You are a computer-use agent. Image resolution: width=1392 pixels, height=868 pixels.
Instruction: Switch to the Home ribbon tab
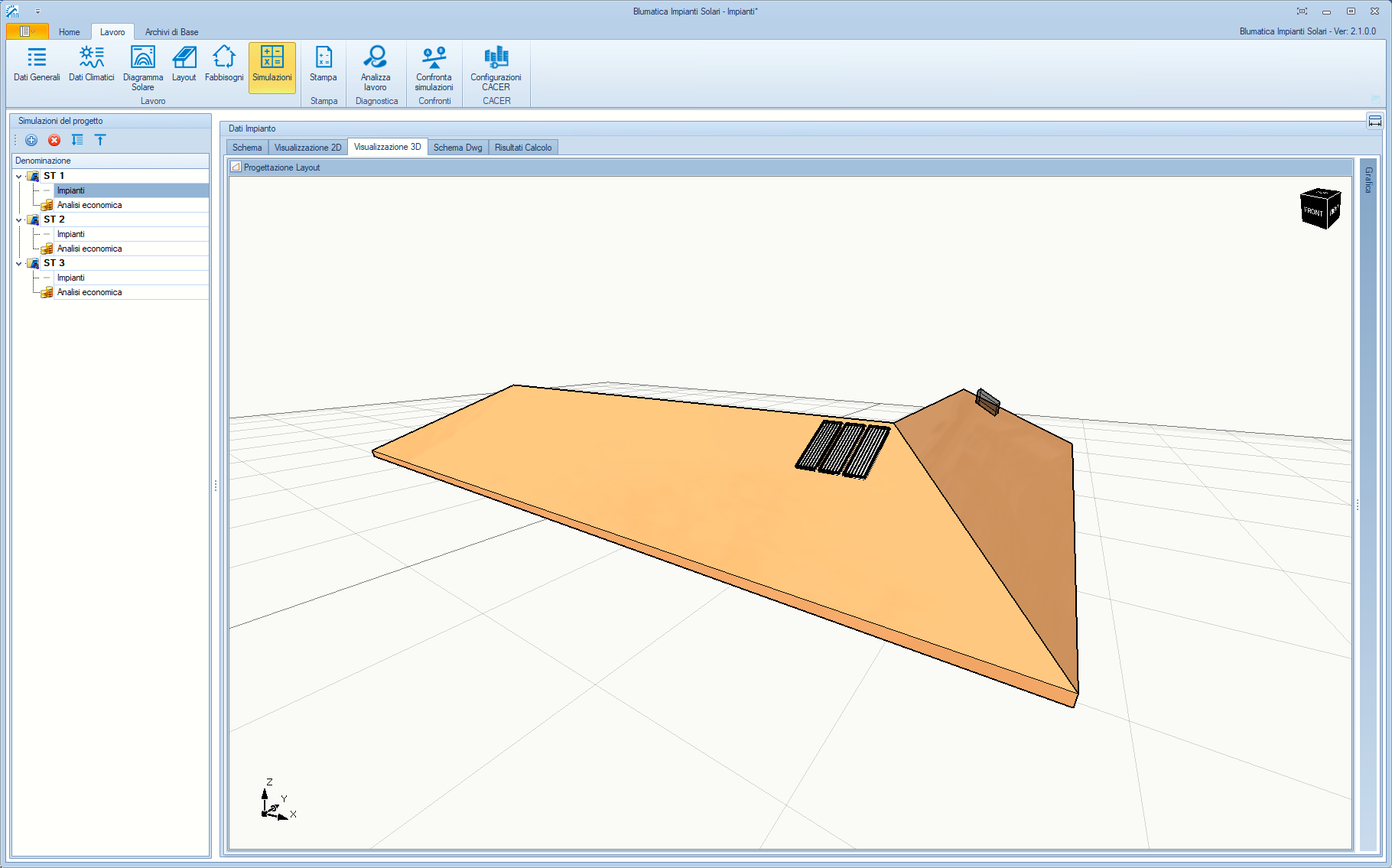[69, 32]
